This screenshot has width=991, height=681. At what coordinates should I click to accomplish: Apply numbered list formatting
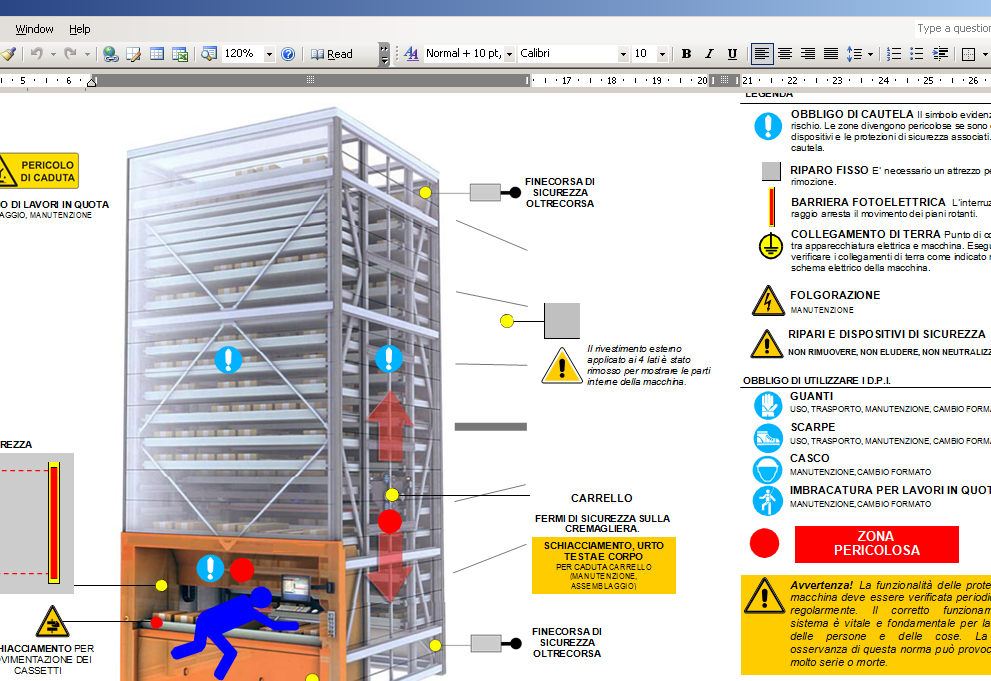(x=894, y=54)
